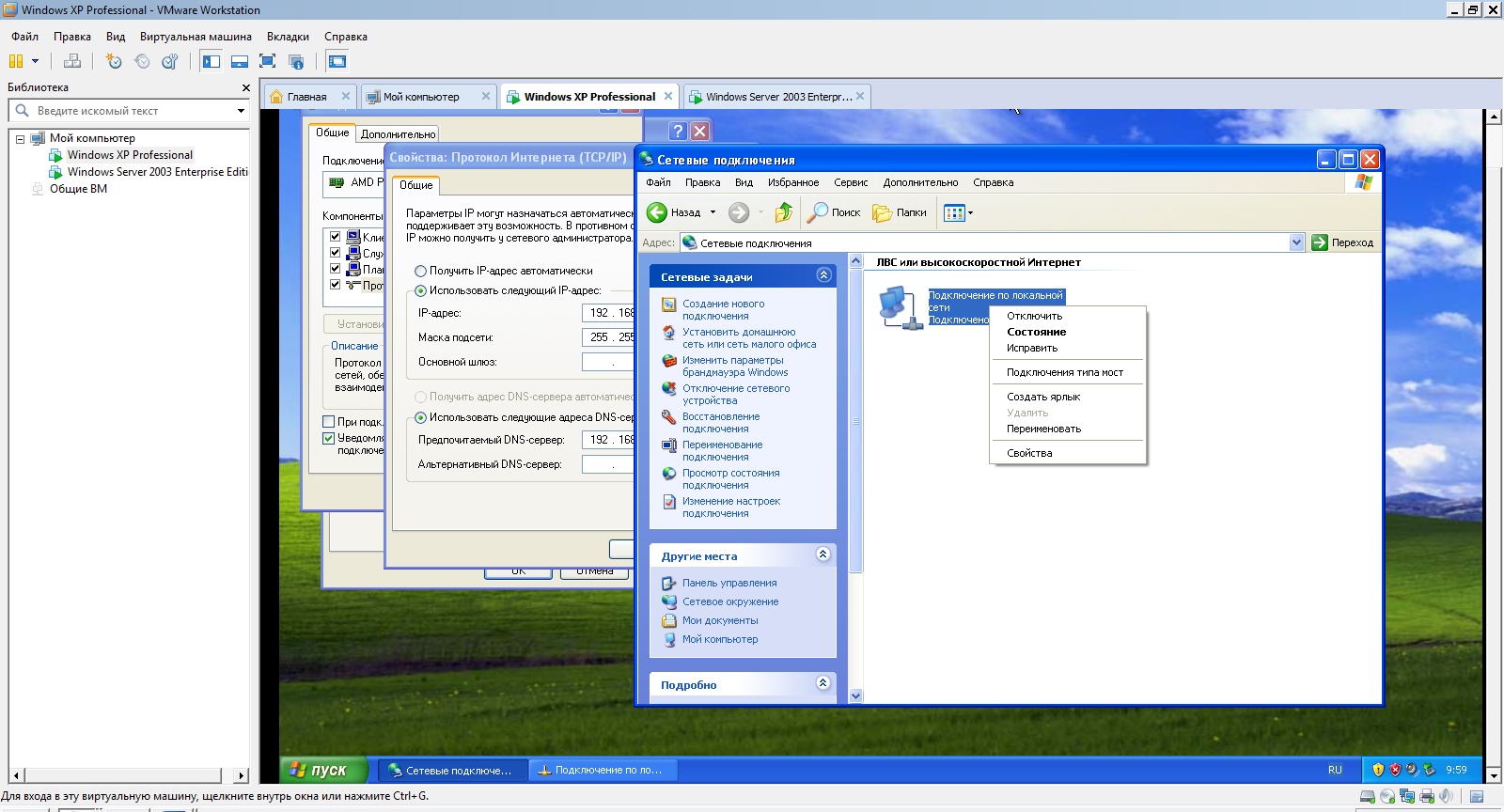Collapse the Сетевые задачи panel
1504x812 pixels.
pyautogui.click(x=823, y=275)
